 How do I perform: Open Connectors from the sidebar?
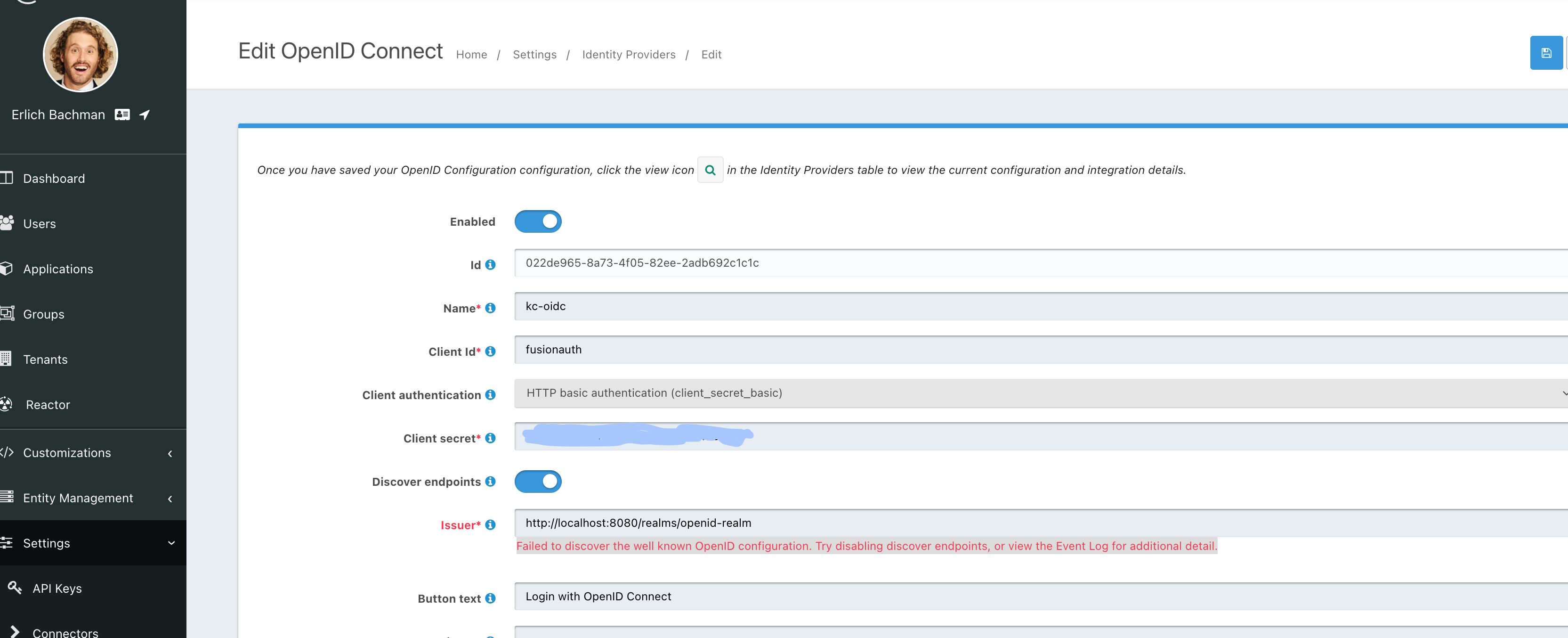coord(65,632)
